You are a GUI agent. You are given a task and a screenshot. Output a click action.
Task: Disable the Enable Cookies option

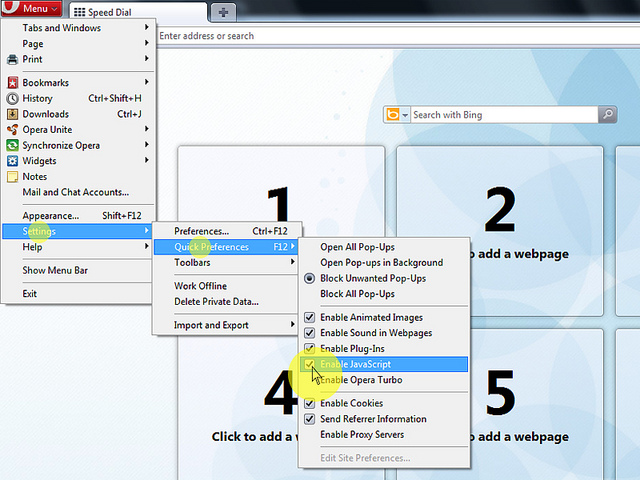click(310, 403)
